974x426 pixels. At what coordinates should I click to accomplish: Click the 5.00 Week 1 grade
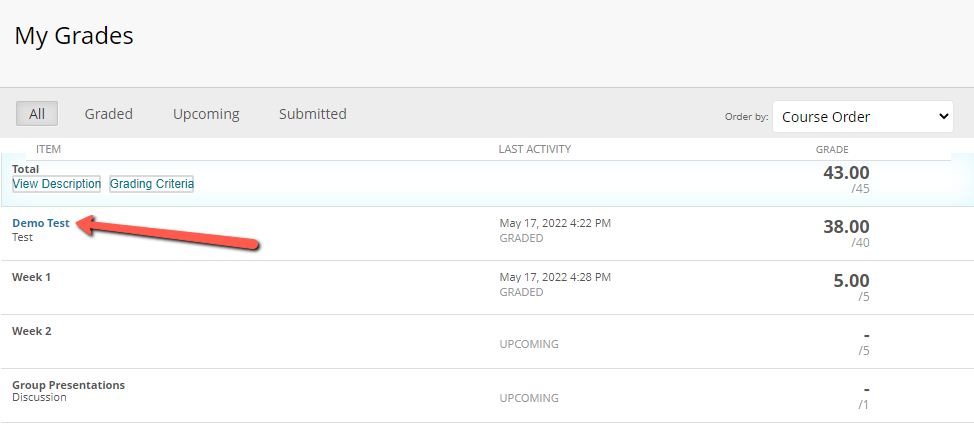tap(851, 281)
